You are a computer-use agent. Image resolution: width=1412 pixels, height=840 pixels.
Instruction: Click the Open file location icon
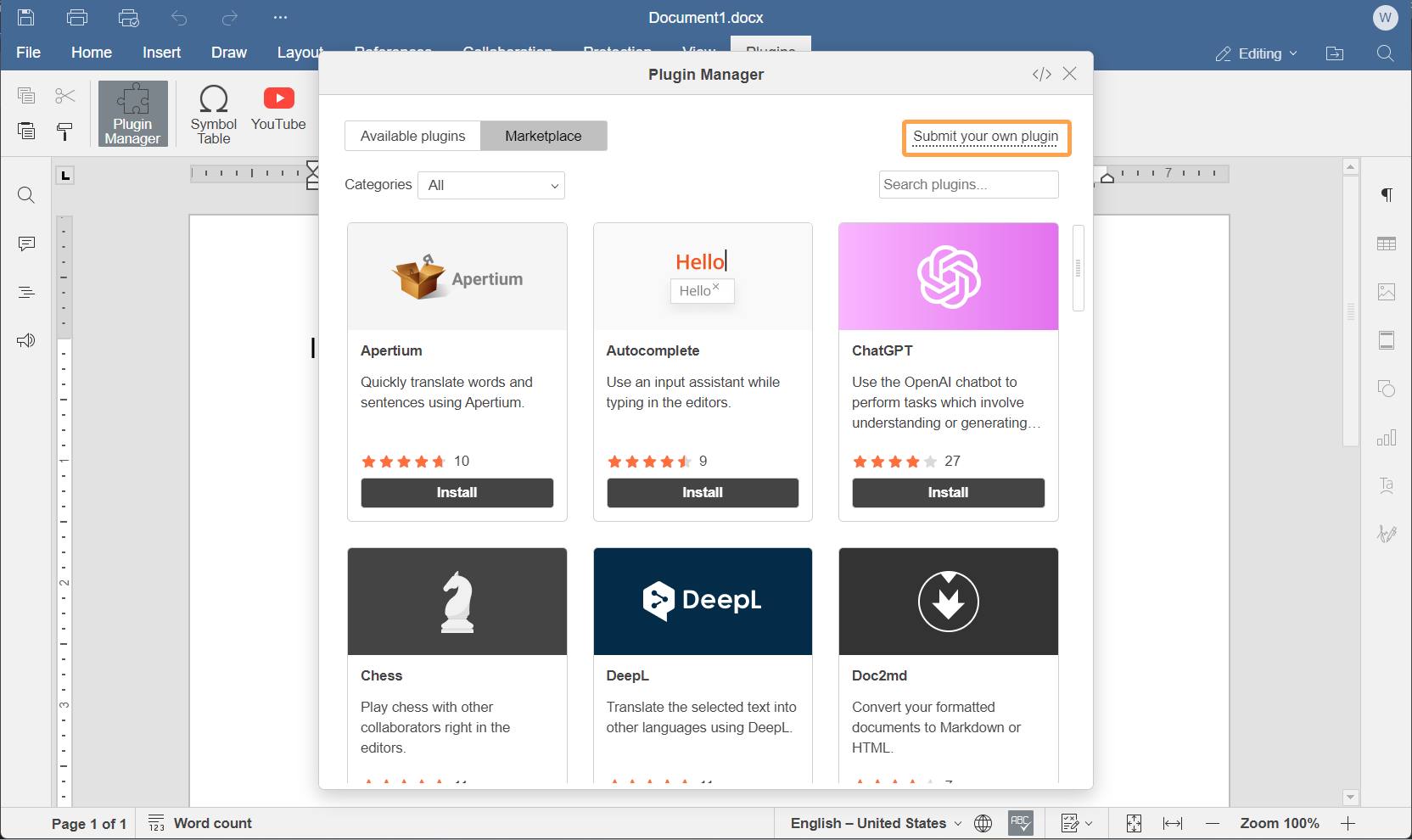click(1335, 53)
